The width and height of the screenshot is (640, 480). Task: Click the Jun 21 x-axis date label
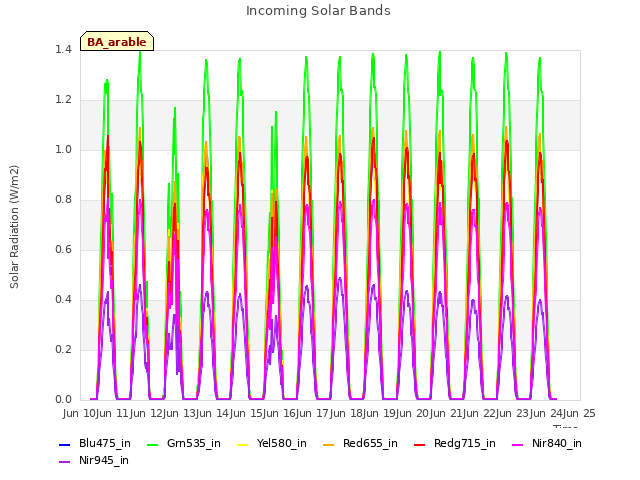point(447,413)
